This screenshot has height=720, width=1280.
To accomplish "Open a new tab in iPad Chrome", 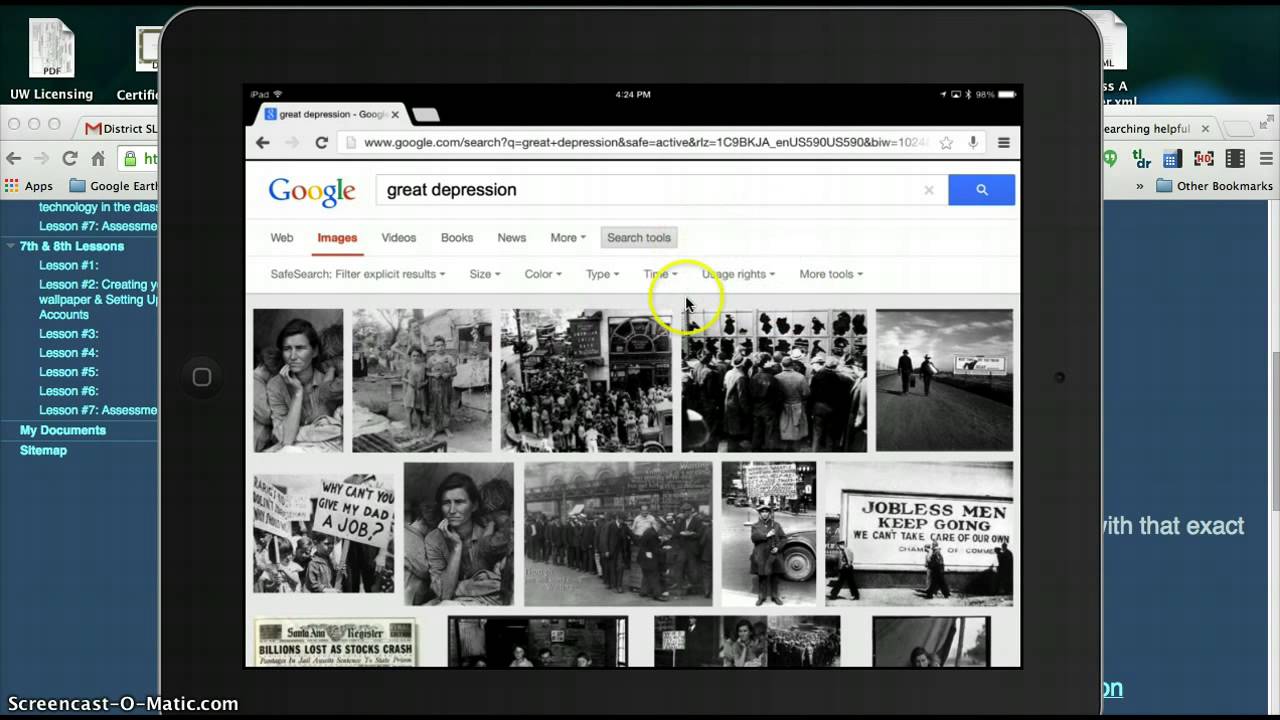I will click(425, 115).
